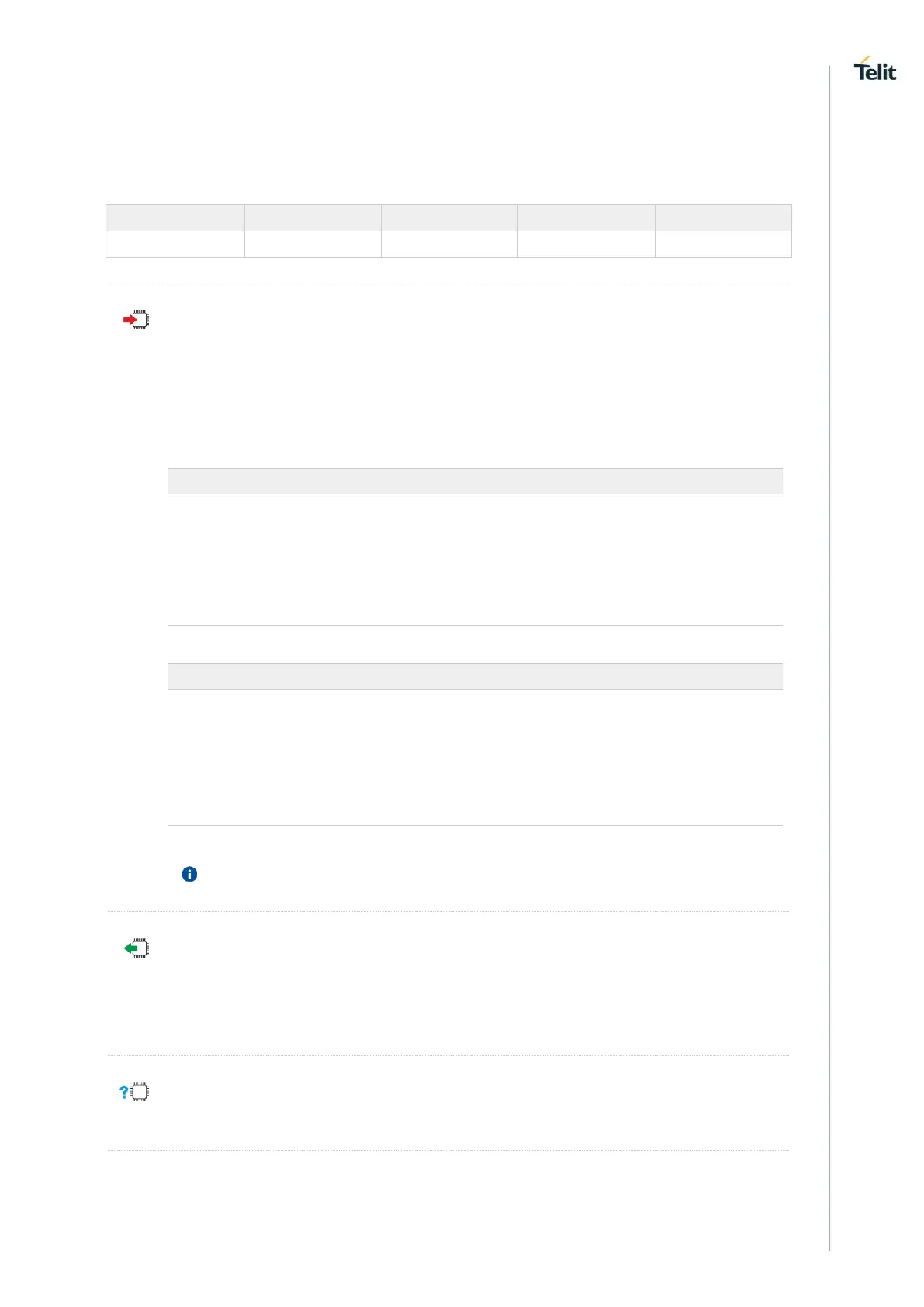Image resolution: width=924 pixels, height=1307 pixels.
Task: Click the red arrow chip icon
Action: click(x=136, y=320)
